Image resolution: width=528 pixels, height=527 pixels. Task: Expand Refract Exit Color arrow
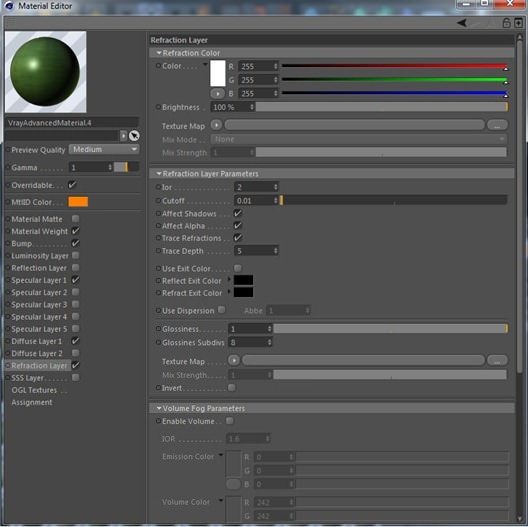[x=229, y=291]
